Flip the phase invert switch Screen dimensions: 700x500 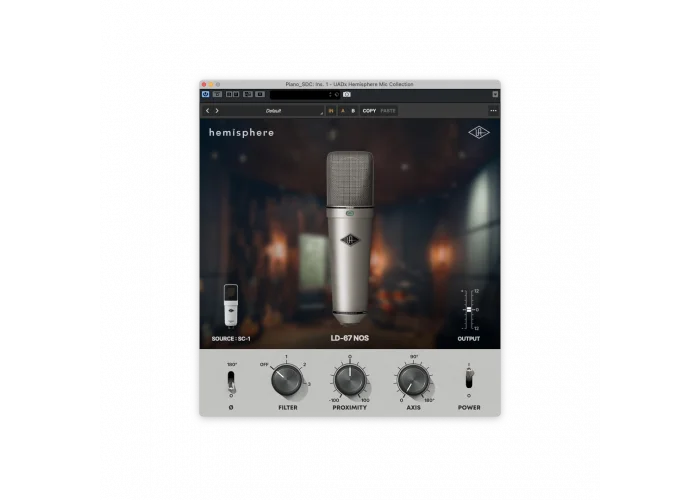coord(231,382)
